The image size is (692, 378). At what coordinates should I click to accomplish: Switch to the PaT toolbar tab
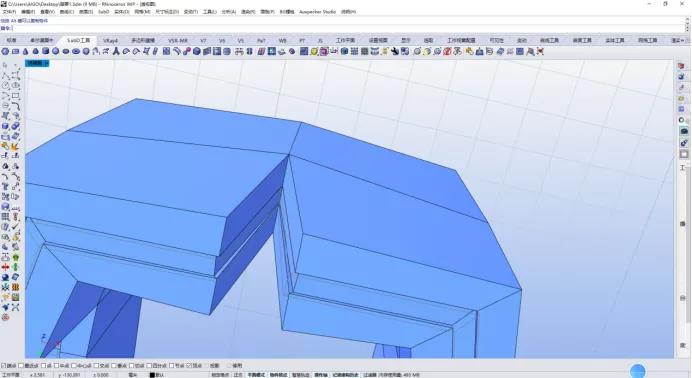(261, 40)
